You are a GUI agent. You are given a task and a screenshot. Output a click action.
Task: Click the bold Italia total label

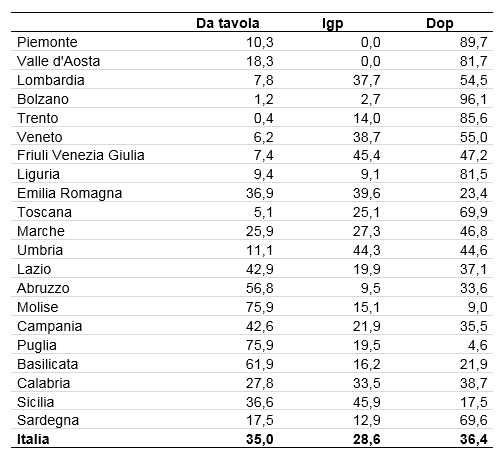(33, 439)
